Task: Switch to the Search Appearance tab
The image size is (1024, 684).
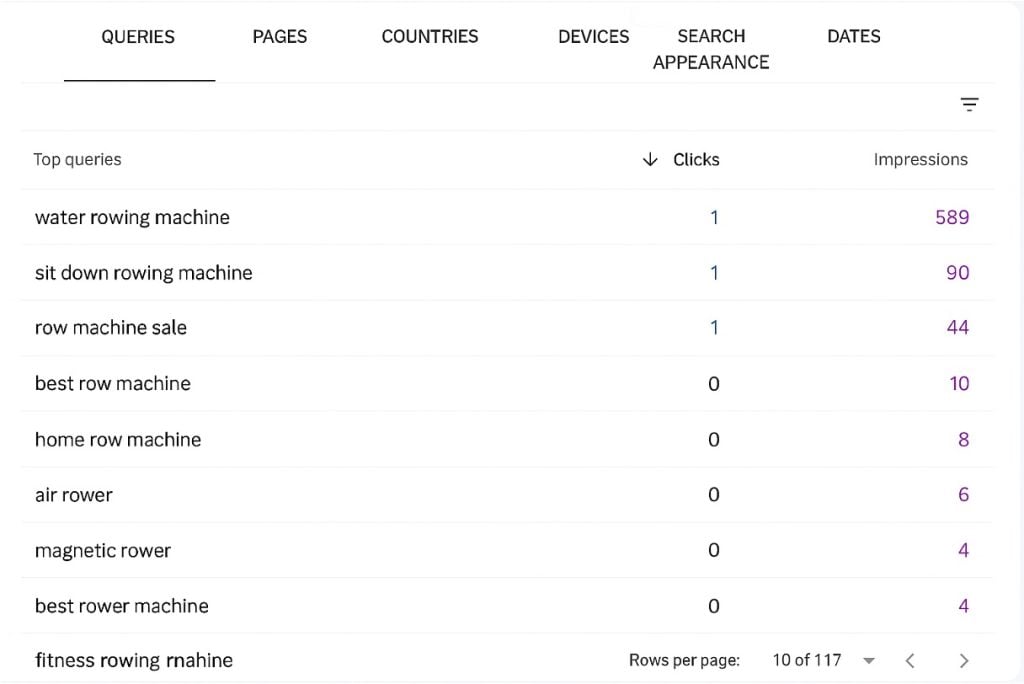Action: pyautogui.click(x=711, y=49)
